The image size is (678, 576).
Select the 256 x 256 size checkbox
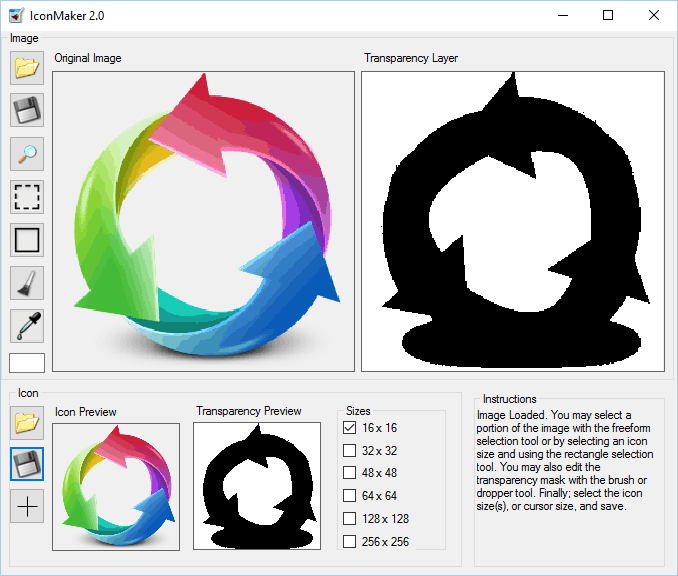[349, 542]
